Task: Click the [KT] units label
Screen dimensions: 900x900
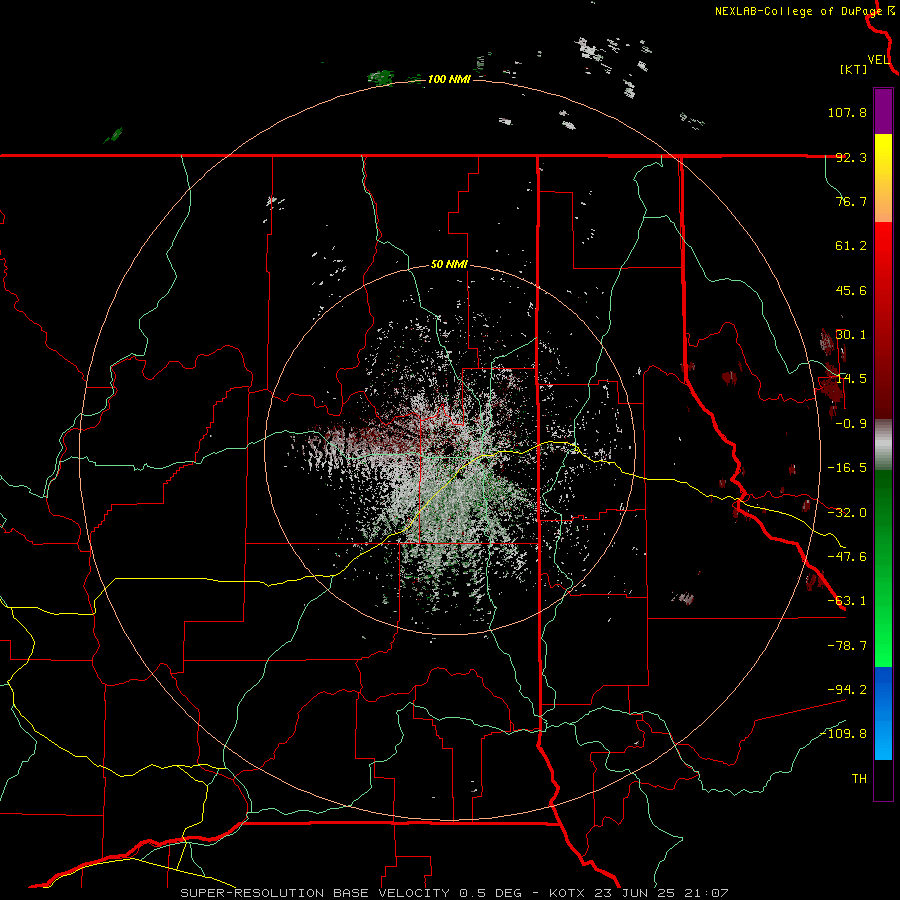Action: 853,69
